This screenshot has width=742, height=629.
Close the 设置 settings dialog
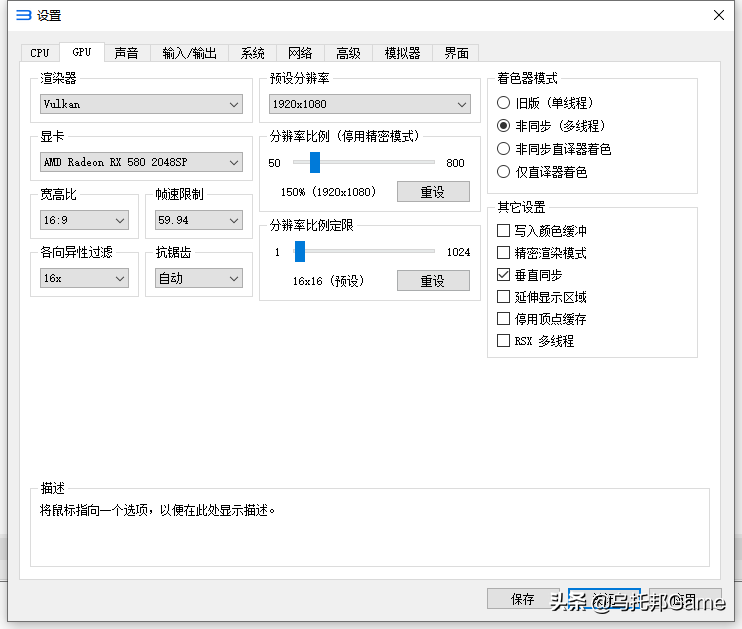718,15
